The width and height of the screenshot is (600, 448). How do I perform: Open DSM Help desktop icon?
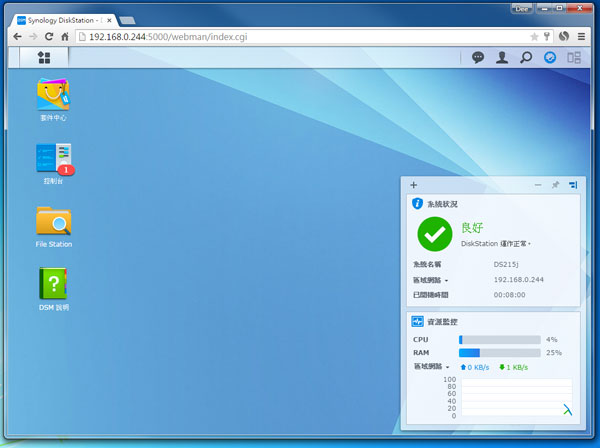point(54,285)
